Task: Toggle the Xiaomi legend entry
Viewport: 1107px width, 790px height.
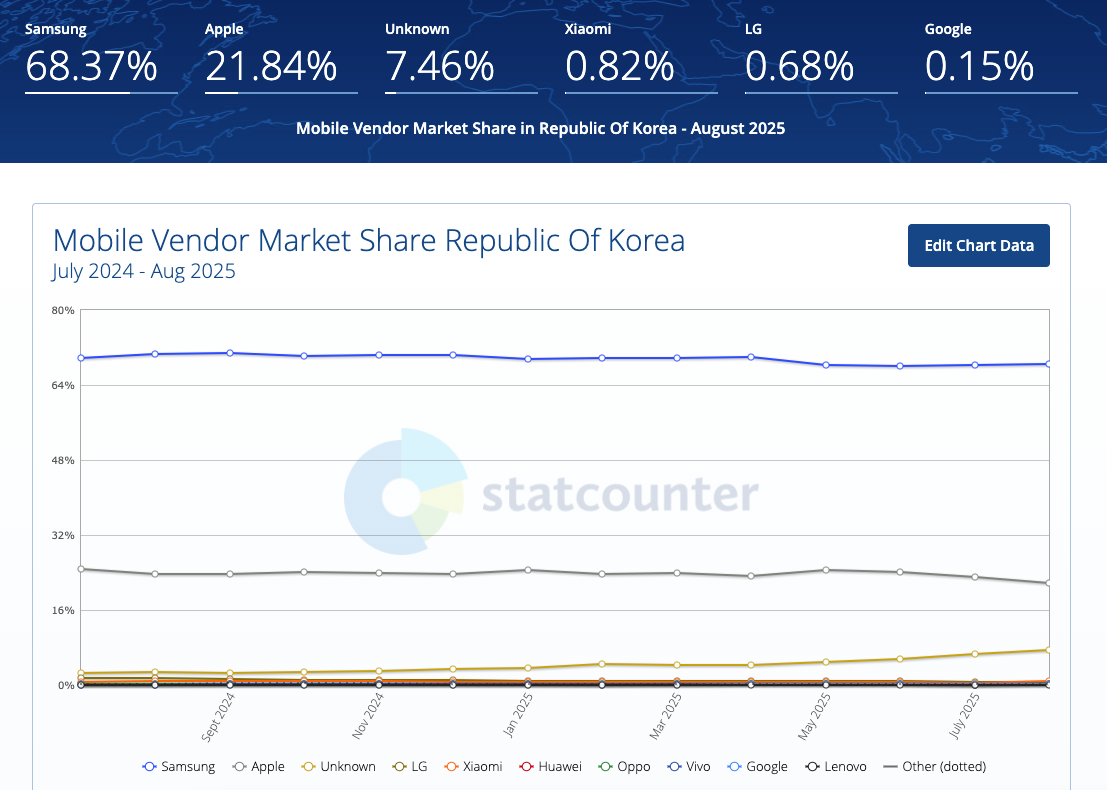Action: [x=473, y=767]
